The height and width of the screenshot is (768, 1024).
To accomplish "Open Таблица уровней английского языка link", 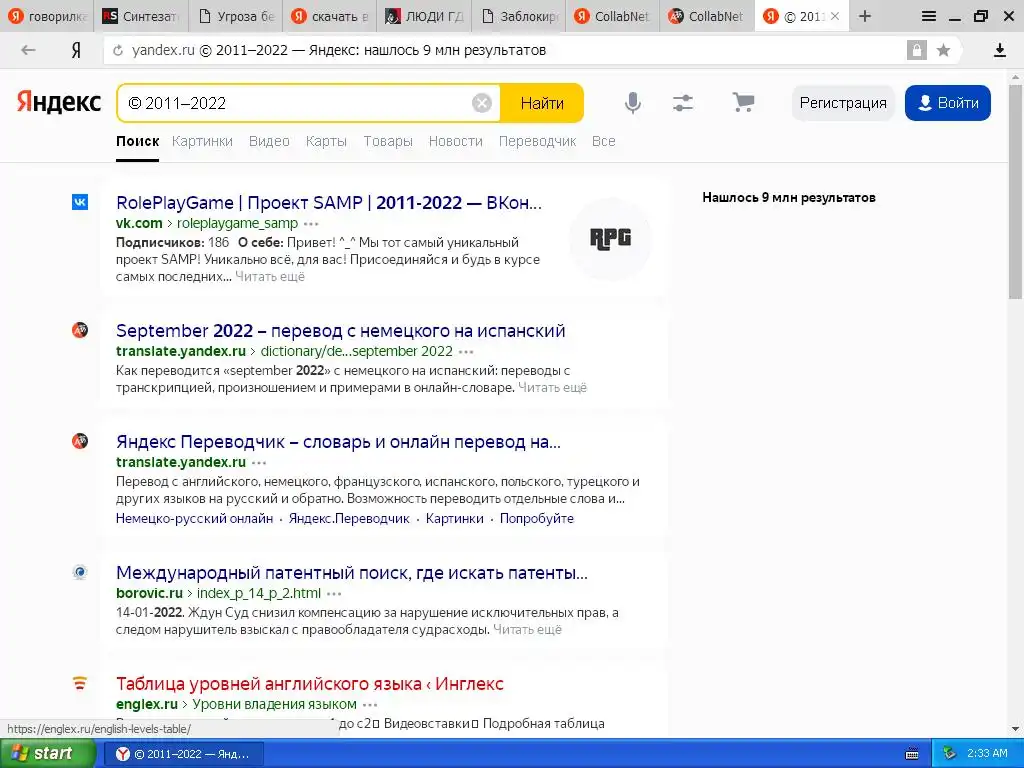I will 310,684.
